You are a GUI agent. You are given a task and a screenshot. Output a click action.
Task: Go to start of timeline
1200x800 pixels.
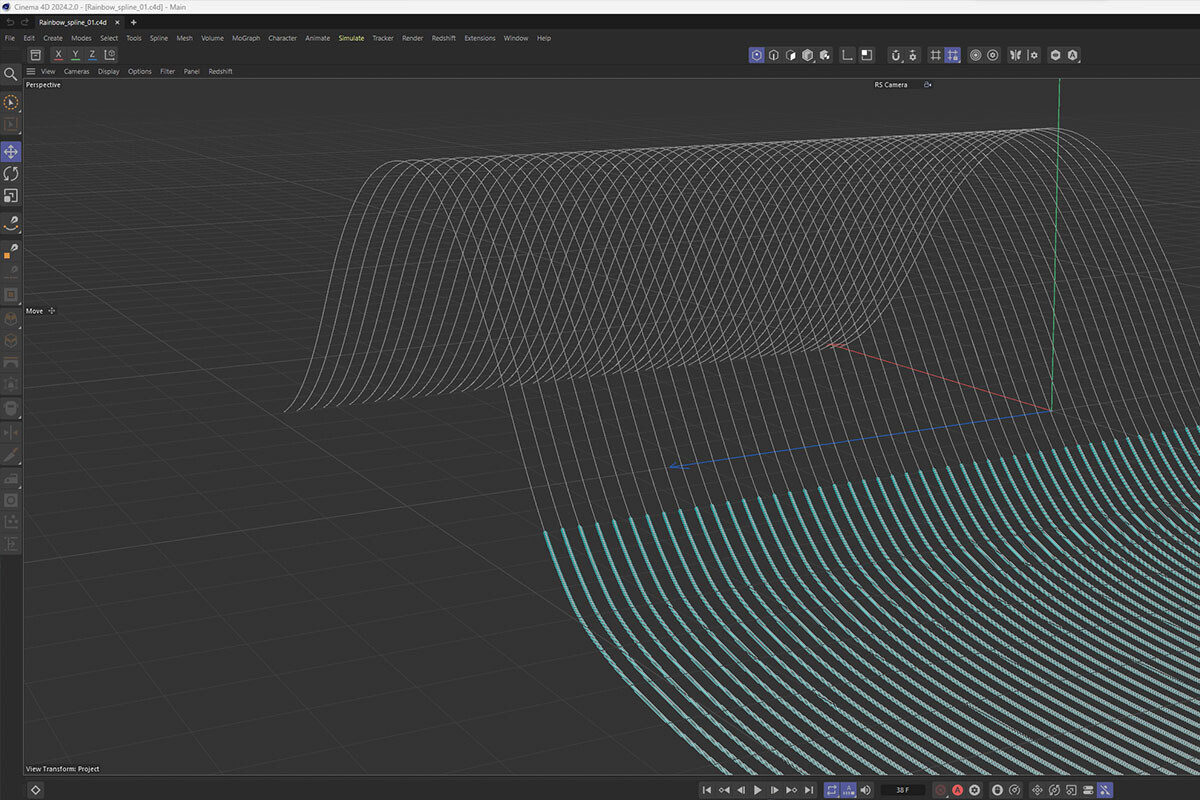coord(707,790)
